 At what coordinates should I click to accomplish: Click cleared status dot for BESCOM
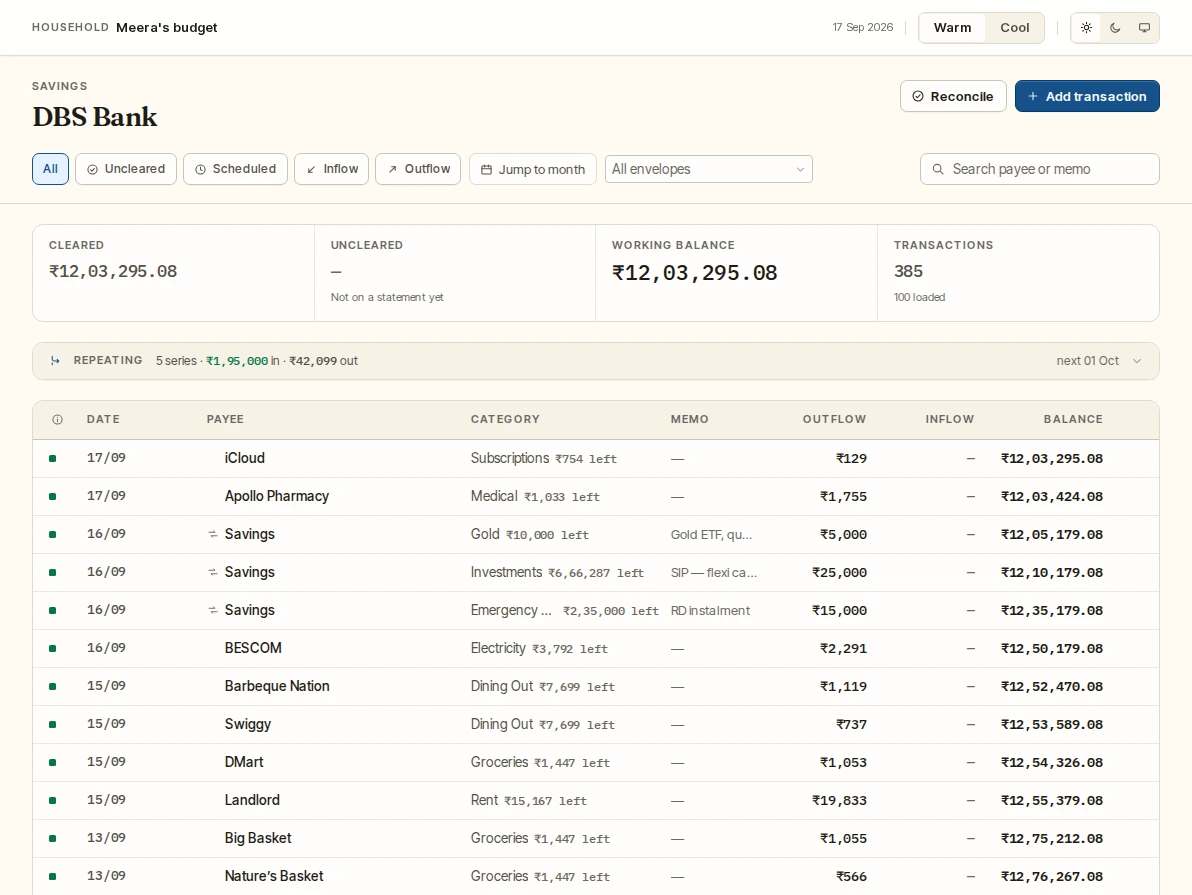point(52,649)
